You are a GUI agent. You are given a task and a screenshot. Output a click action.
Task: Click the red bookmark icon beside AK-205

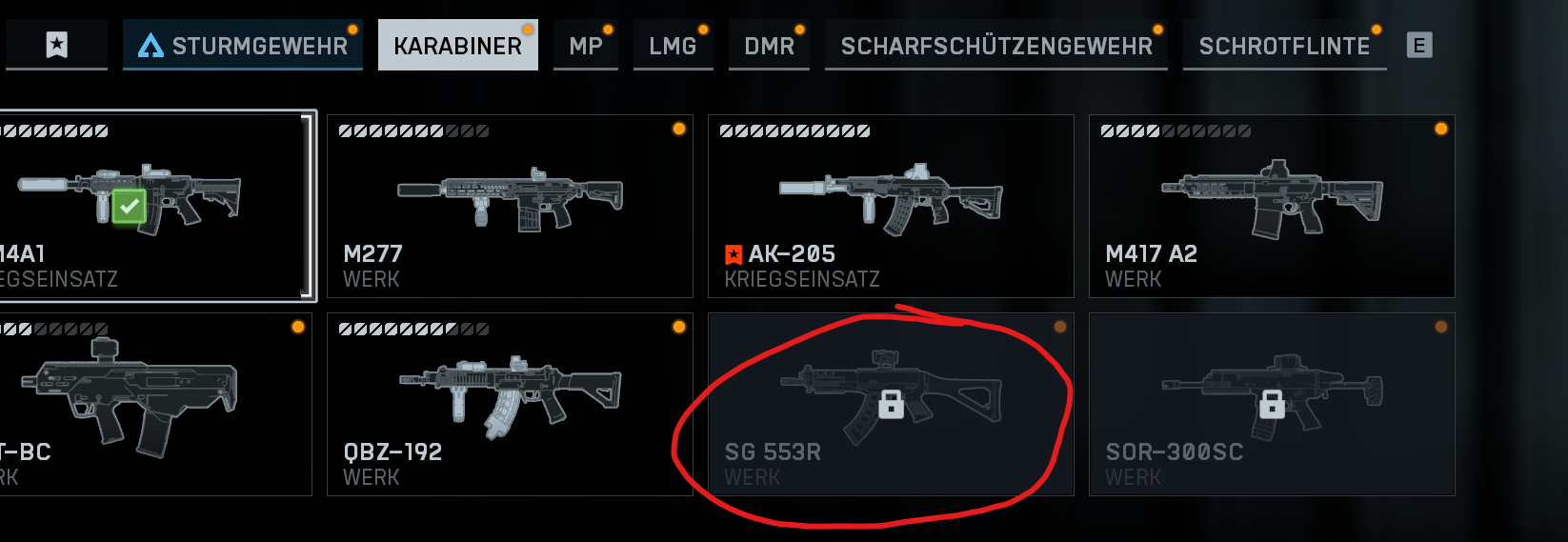(x=734, y=254)
